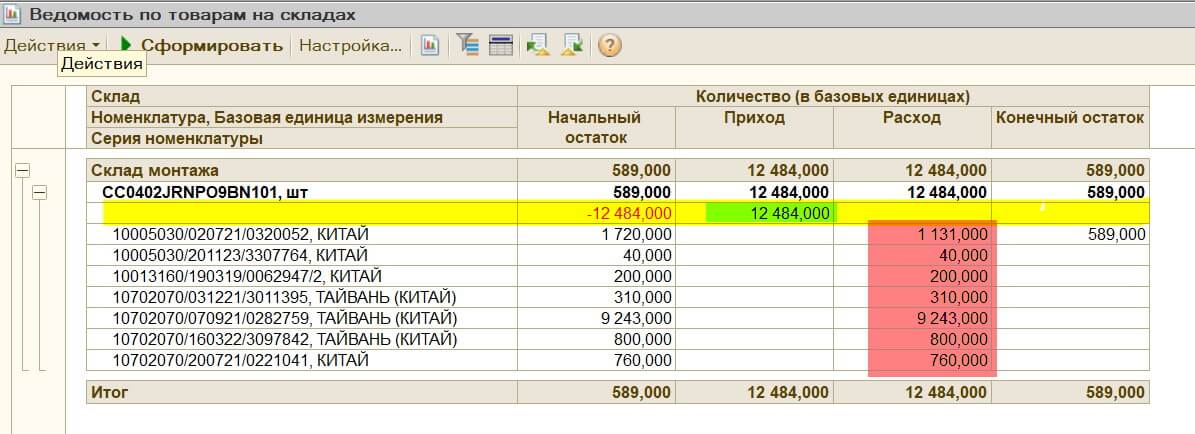Click Сформировать to generate the report
Image resolution: width=1195 pixels, height=434 pixels.
point(200,45)
